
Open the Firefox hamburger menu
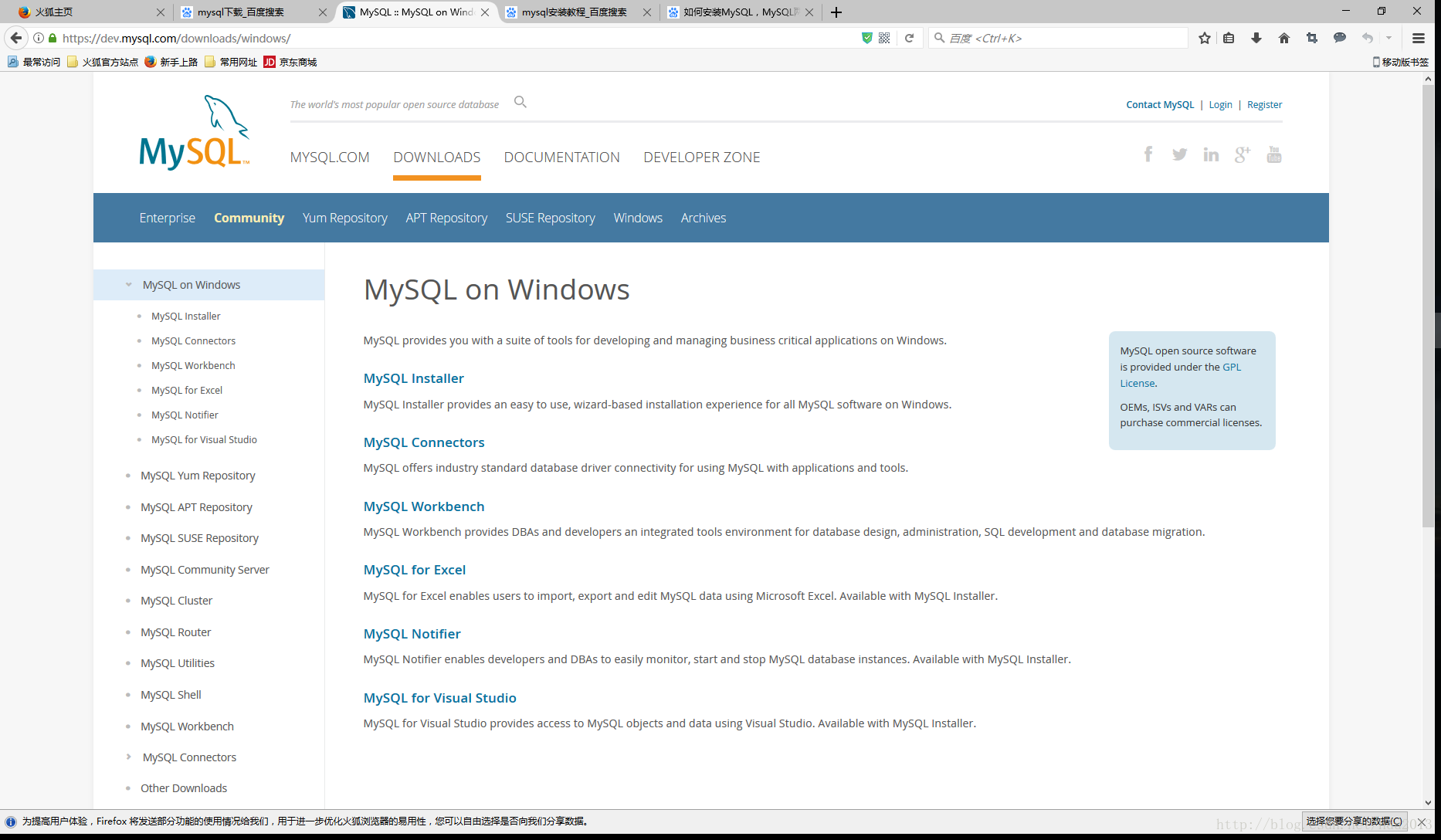pos(1419,38)
